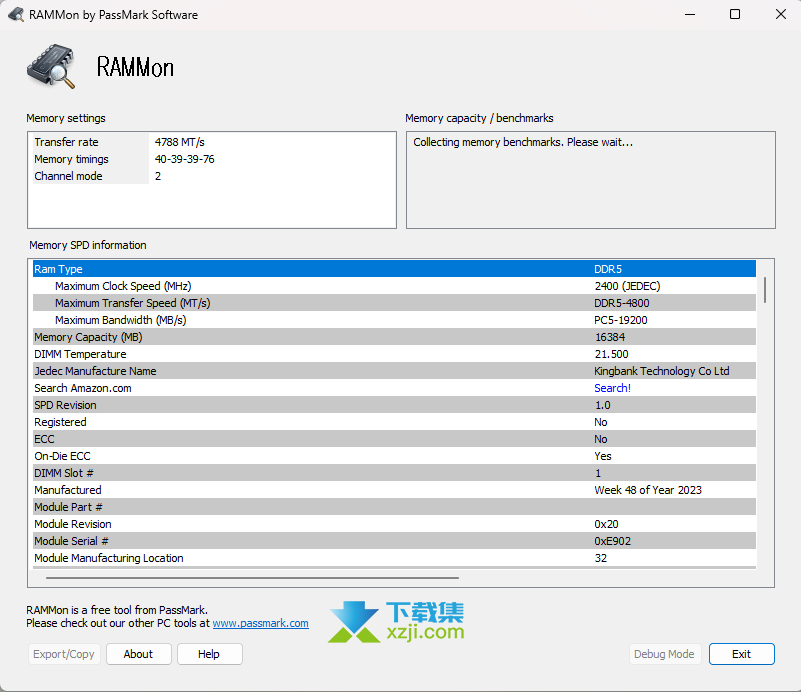Select the Ram Type row
801x692 pixels.
[x=394, y=269]
